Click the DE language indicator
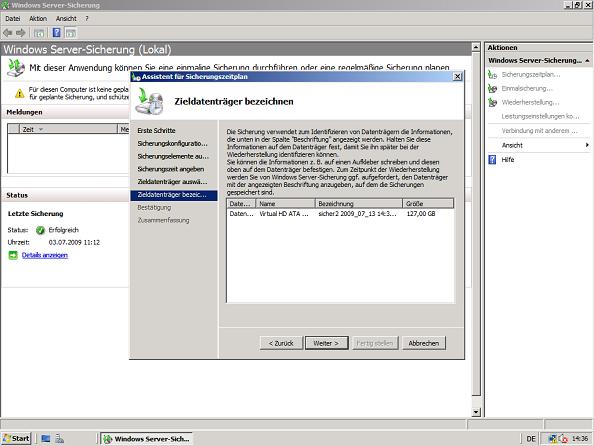Viewport: 594px width, 446px height. click(x=531, y=439)
